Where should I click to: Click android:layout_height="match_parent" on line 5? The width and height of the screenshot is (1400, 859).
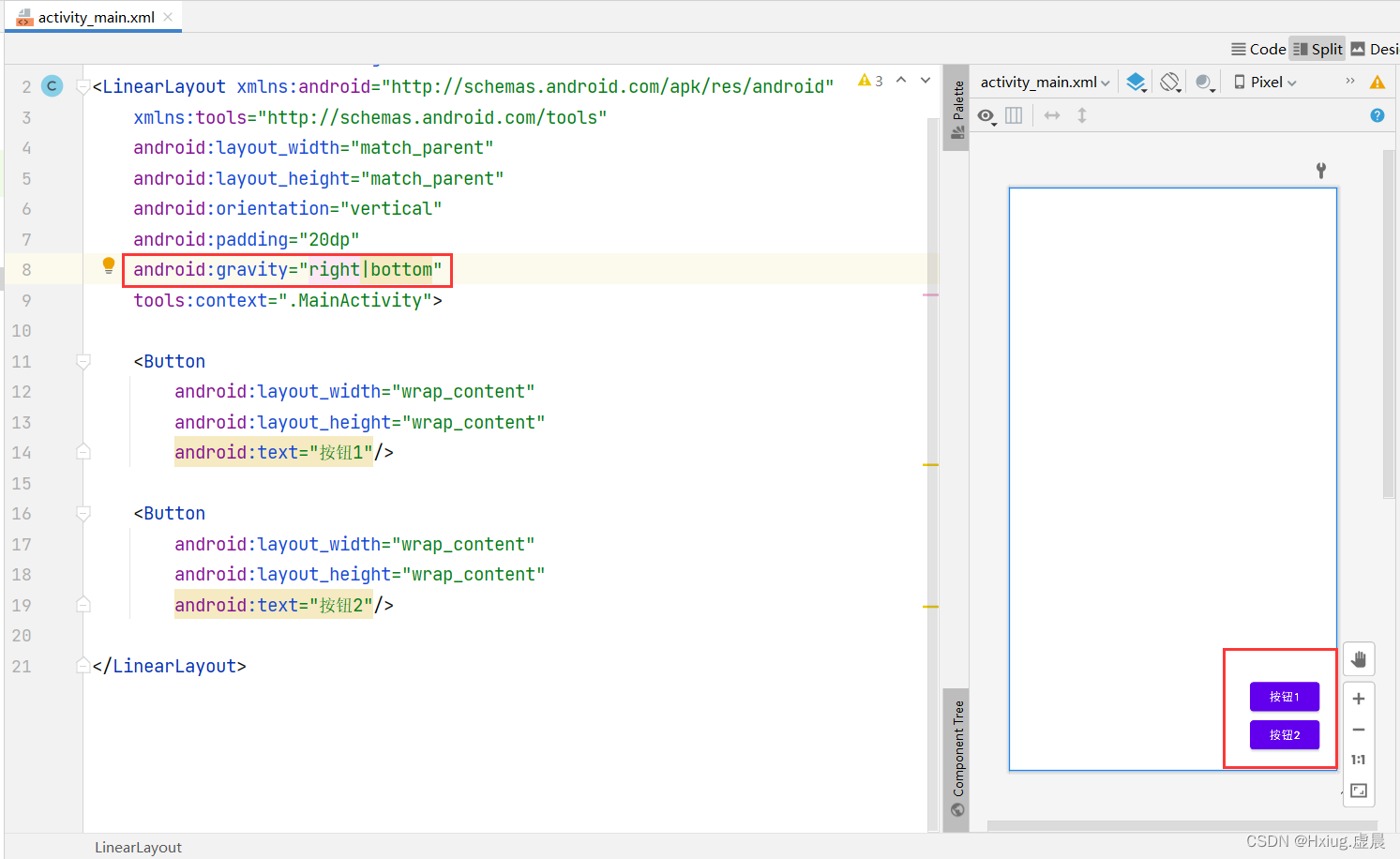point(319,178)
